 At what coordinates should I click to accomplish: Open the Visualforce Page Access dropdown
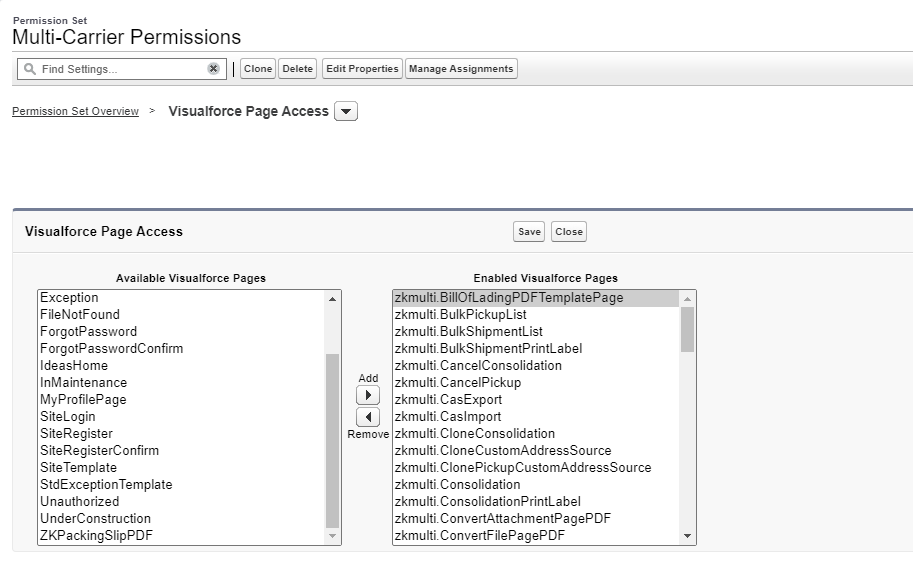(346, 111)
